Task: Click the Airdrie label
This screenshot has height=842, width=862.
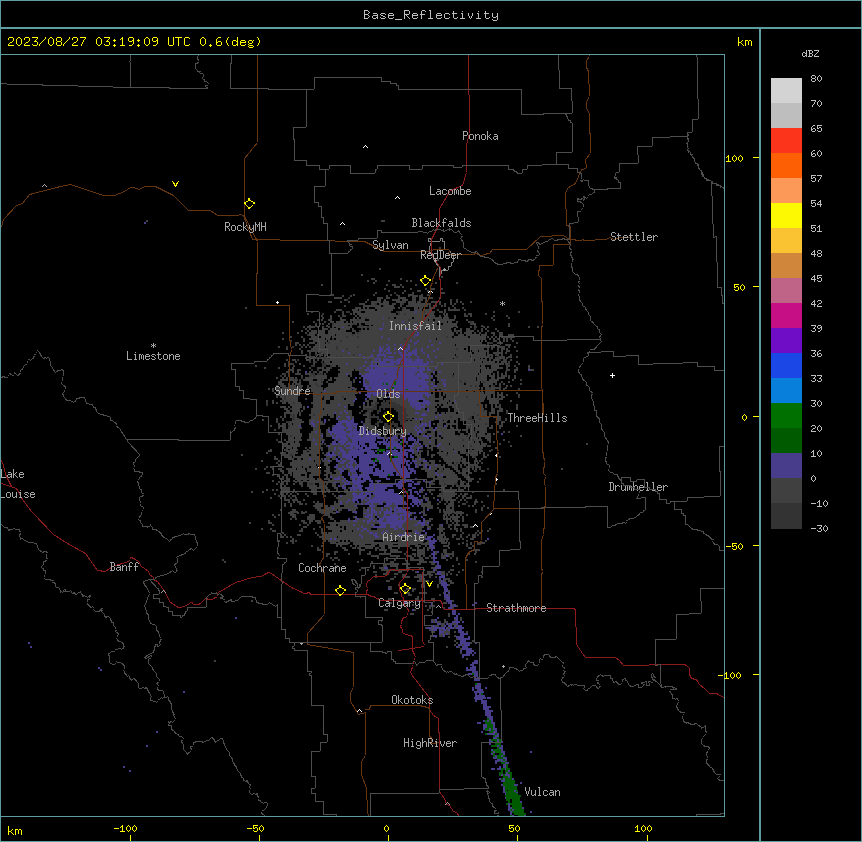Action: pos(403,537)
